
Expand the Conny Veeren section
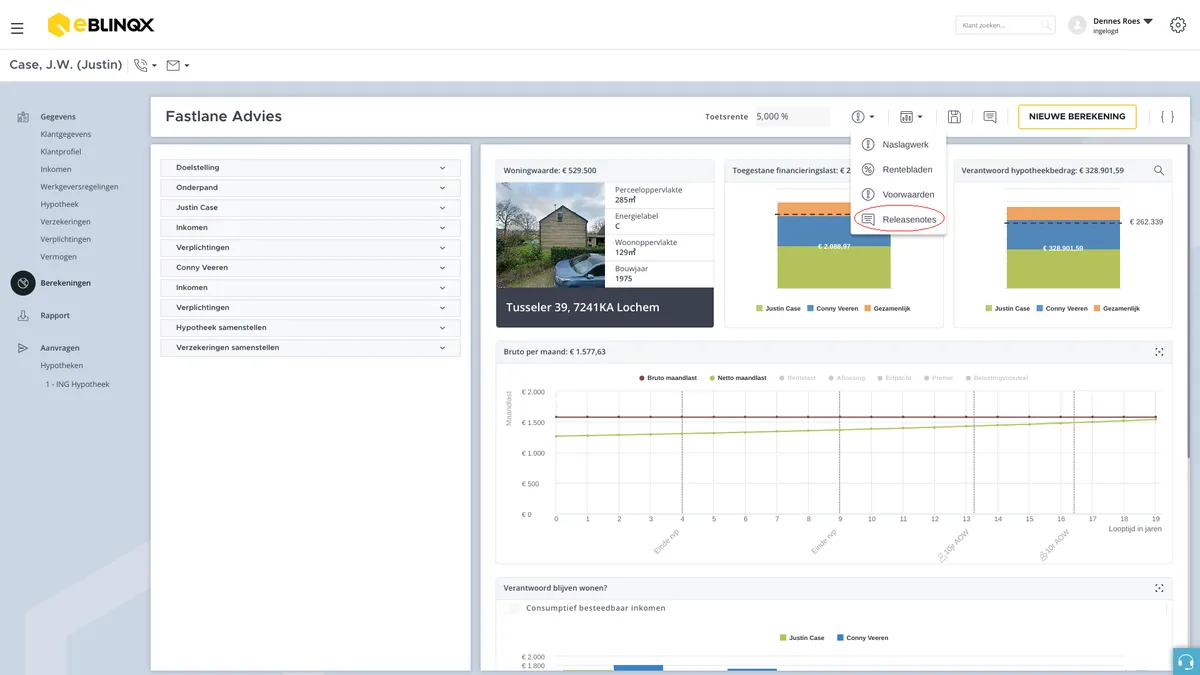(x=310, y=268)
